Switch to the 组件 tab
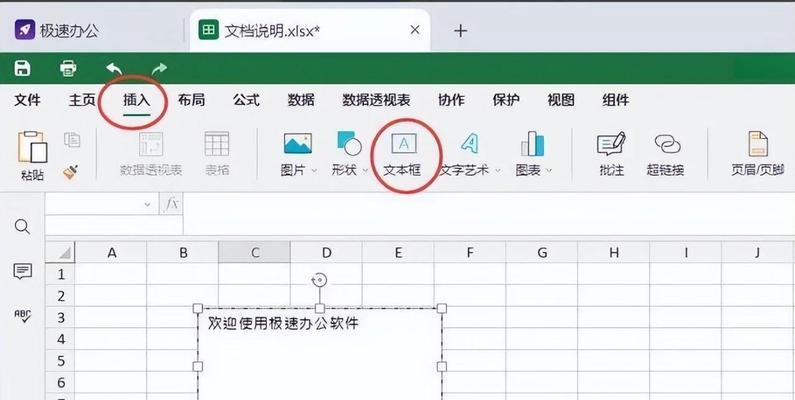Viewport: 795px width, 400px height. [616, 100]
